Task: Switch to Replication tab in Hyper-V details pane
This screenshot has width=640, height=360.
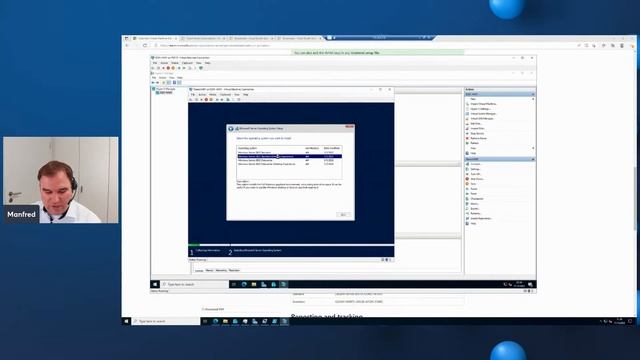Action: pos(234,270)
